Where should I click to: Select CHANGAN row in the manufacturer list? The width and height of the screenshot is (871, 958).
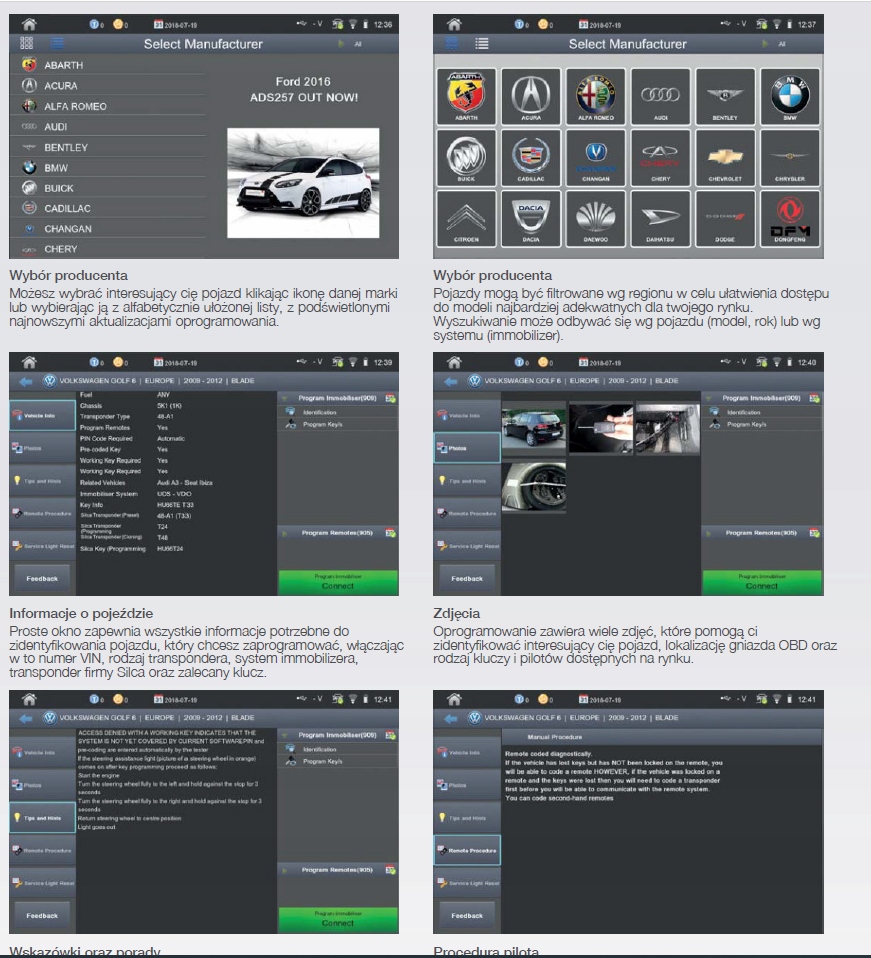pos(108,229)
